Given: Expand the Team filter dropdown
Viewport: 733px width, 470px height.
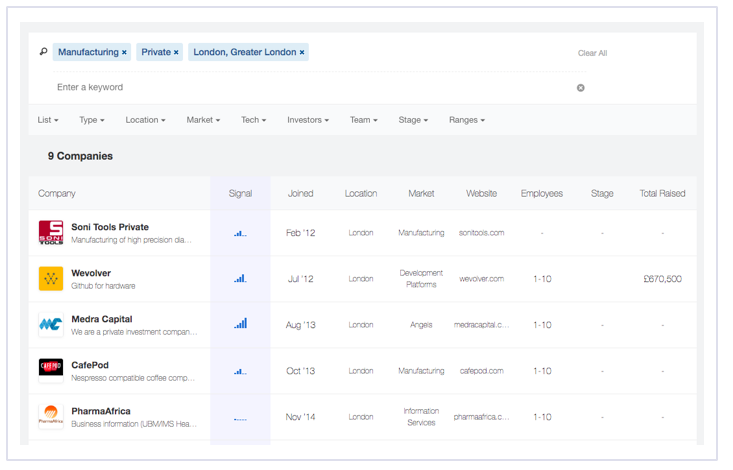Looking at the screenshot, I should (x=364, y=120).
